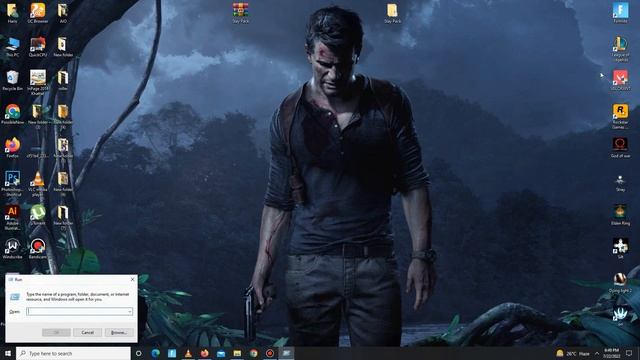Open the Recycle Bin
Image resolution: width=640 pixels, height=360 pixels.
tap(12, 80)
